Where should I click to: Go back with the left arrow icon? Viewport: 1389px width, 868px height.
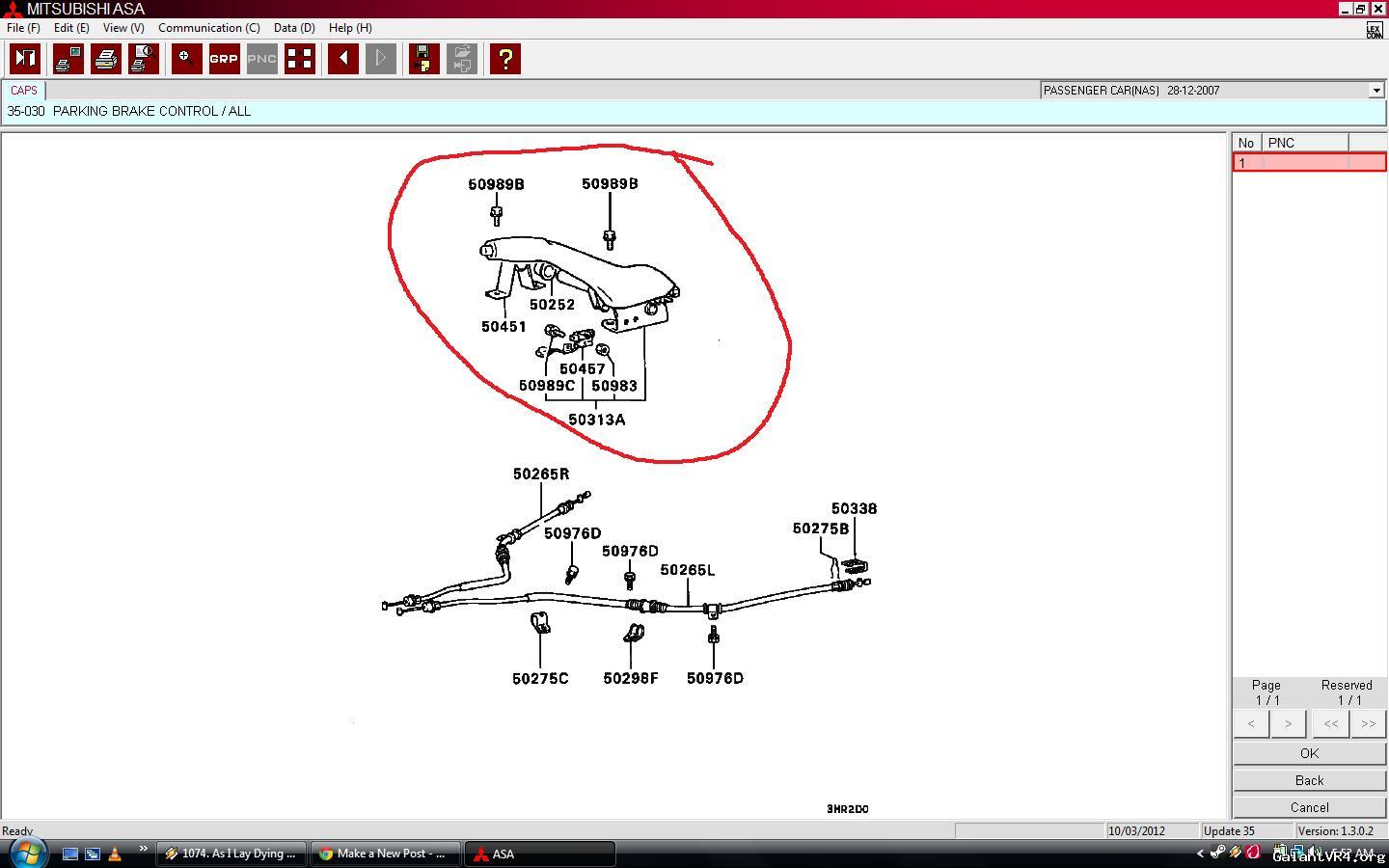(x=343, y=59)
